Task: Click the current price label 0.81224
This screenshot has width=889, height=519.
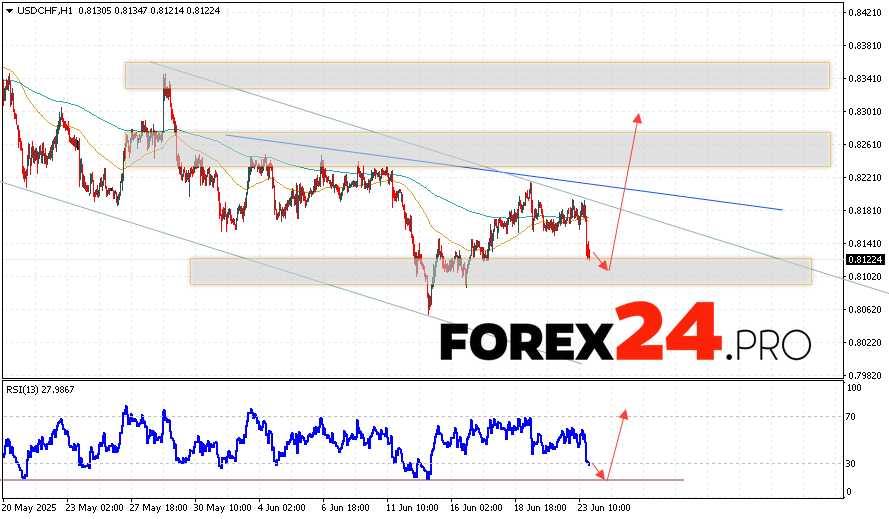Action: click(865, 260)
